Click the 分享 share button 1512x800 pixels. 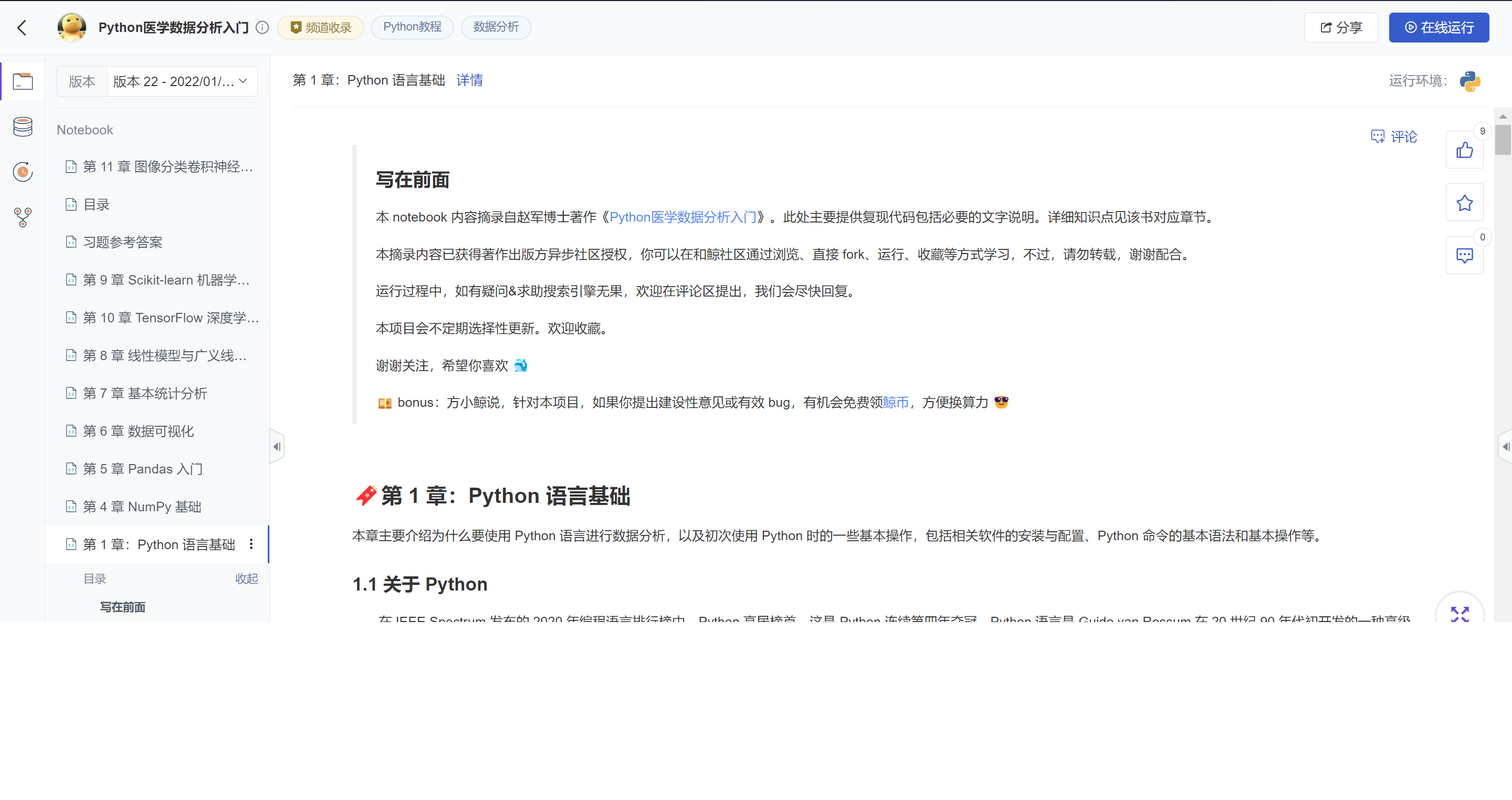coord(1341,28)
